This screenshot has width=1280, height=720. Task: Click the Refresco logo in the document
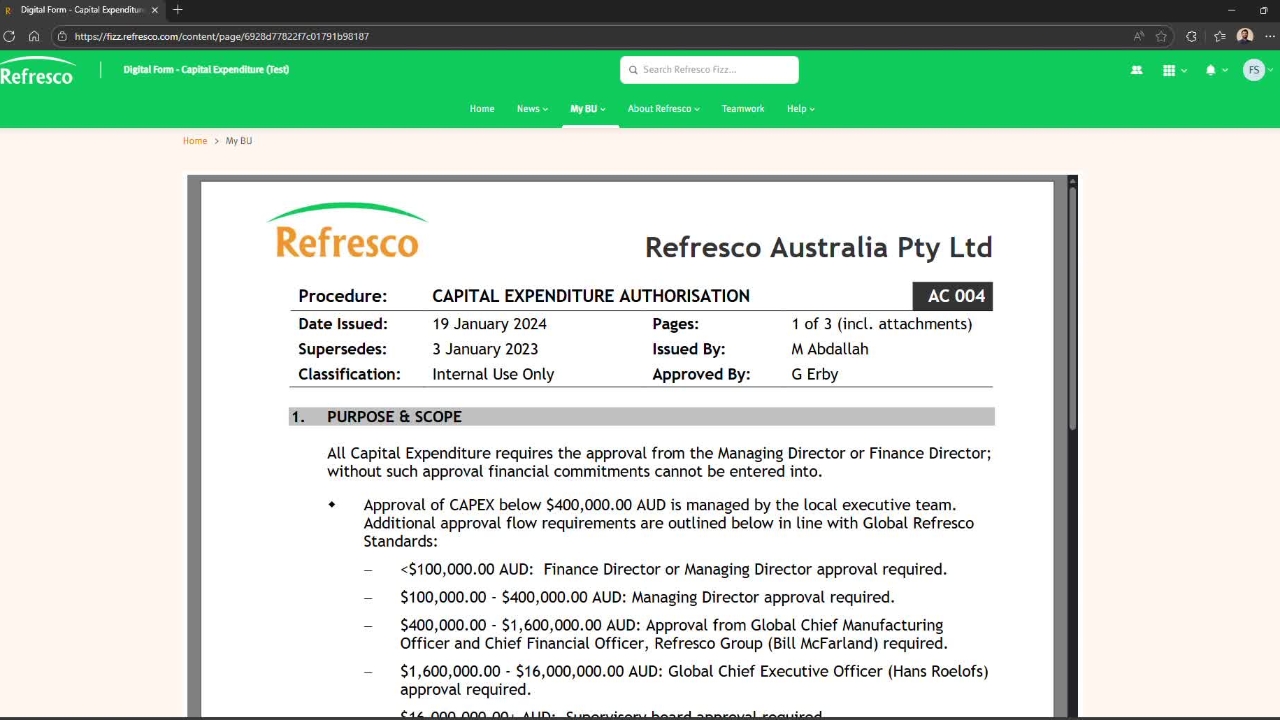347,231
